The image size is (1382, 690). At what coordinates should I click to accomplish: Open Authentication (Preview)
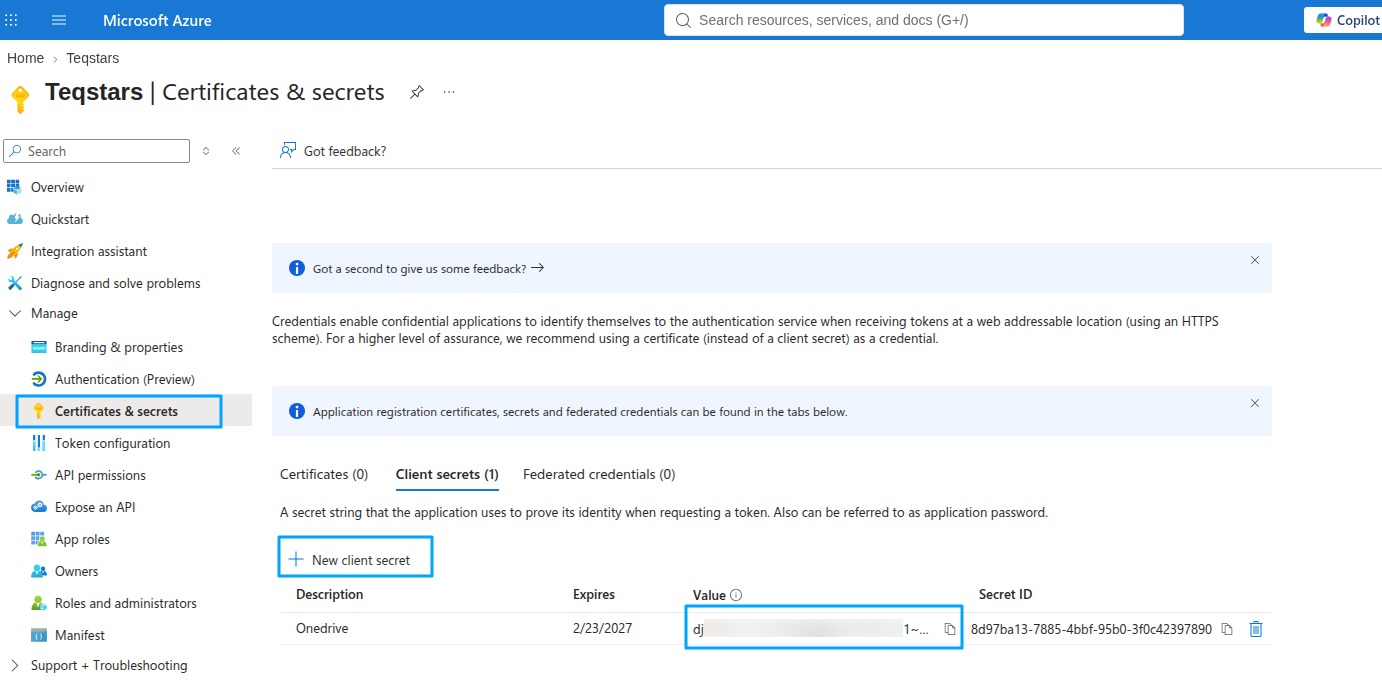click(x=125, y=379)
